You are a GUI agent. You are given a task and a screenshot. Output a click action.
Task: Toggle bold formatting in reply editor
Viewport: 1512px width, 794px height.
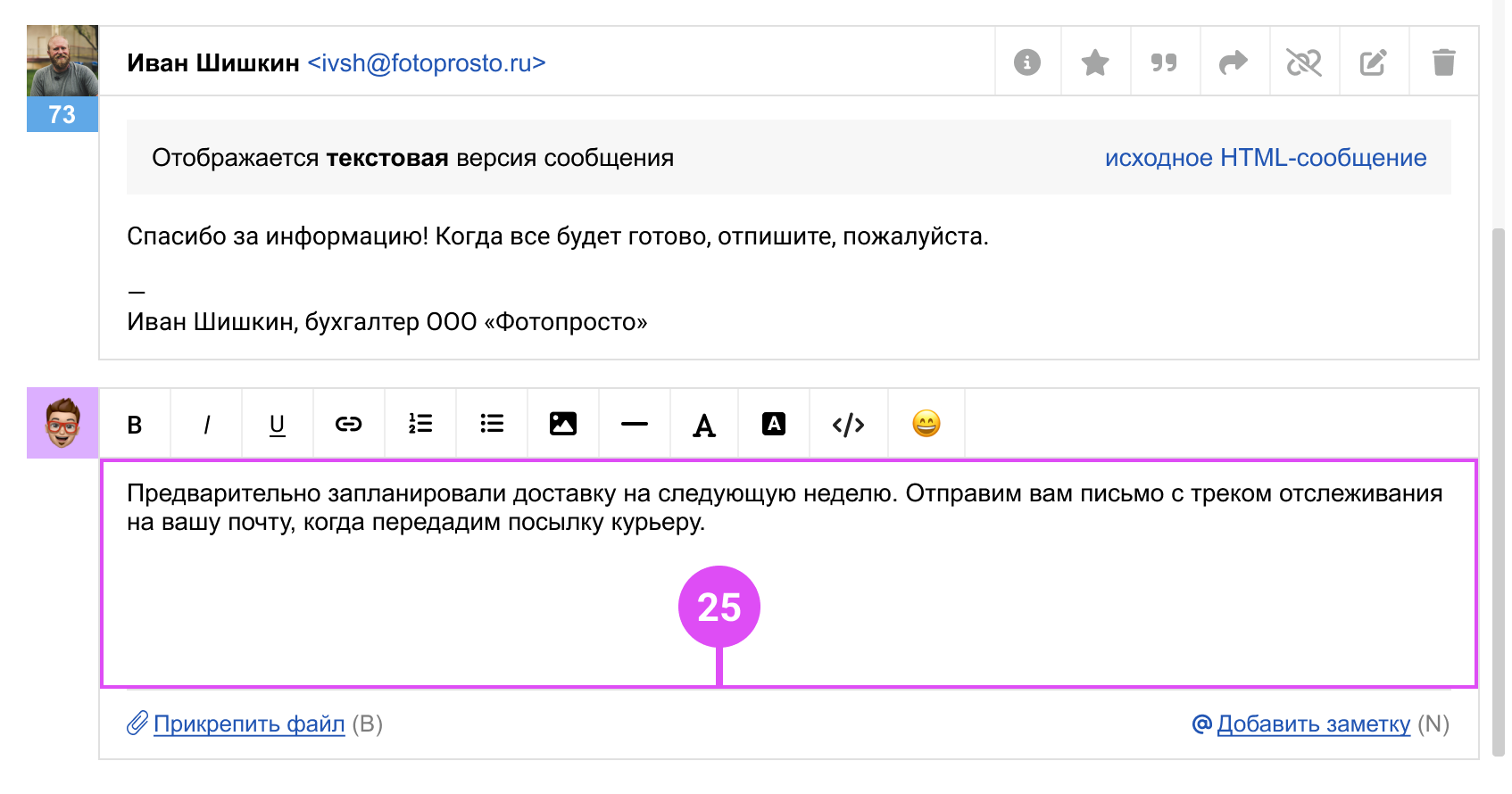pyautogui.click(x=135, y=425)
